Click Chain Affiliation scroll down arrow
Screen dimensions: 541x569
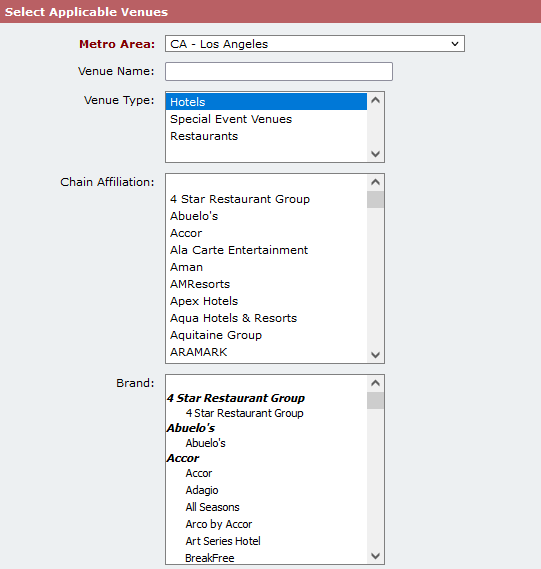pos(376,355)
